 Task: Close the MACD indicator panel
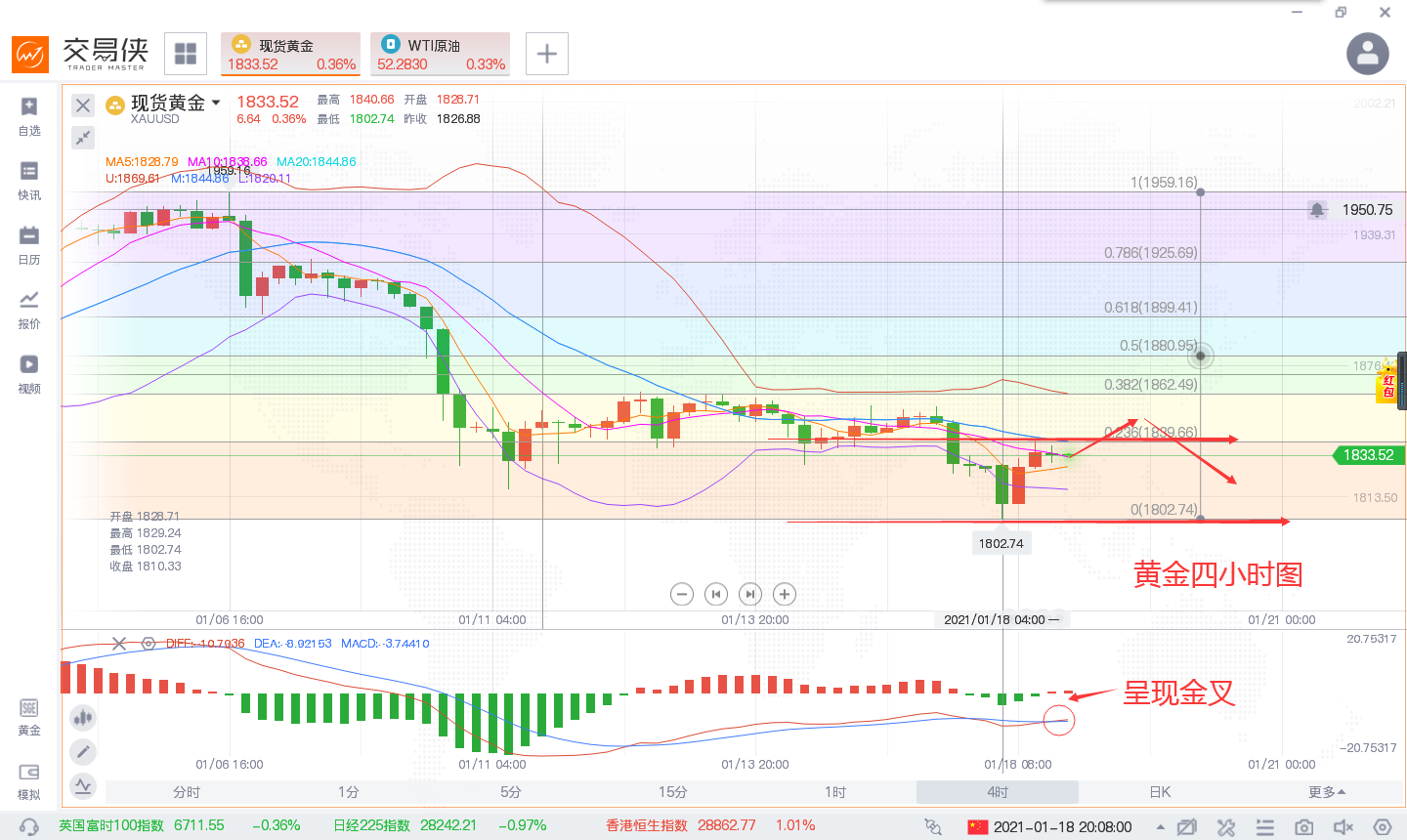(x=119, y=644)
